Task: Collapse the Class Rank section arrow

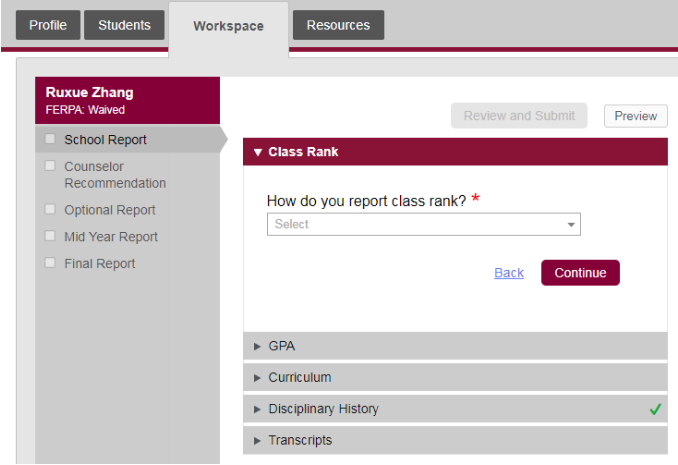Action: [x=258, y=152]
